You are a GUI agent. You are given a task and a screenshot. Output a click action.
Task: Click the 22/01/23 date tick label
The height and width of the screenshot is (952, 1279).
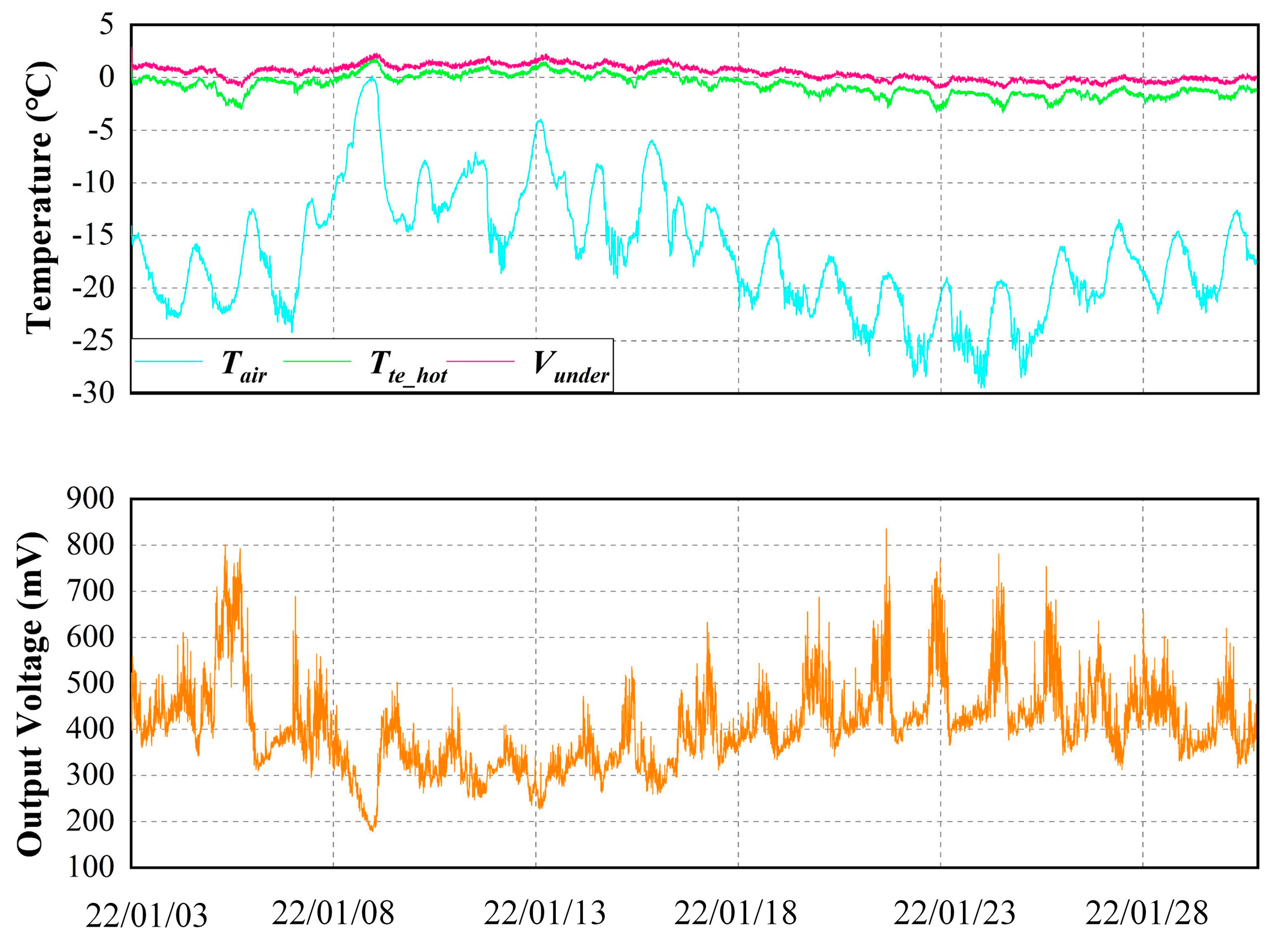[954, 913]
